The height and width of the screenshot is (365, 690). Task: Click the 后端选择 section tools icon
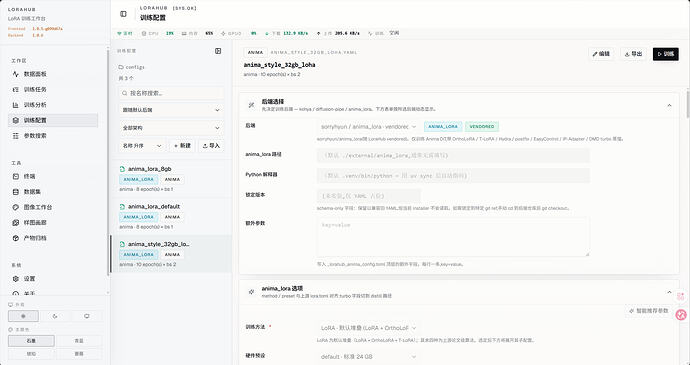(251, 105)
